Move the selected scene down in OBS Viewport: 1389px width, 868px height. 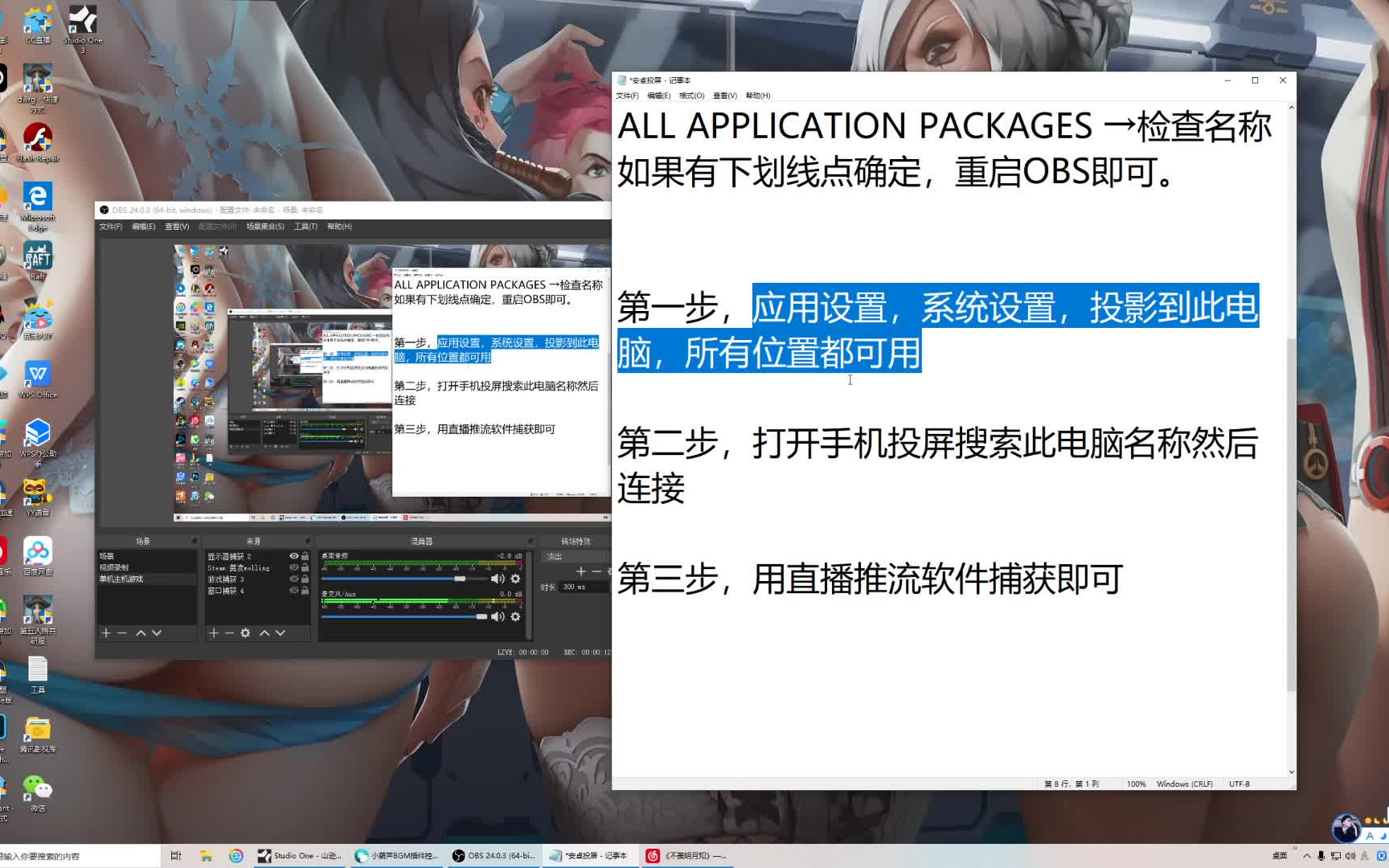point(157,633)
